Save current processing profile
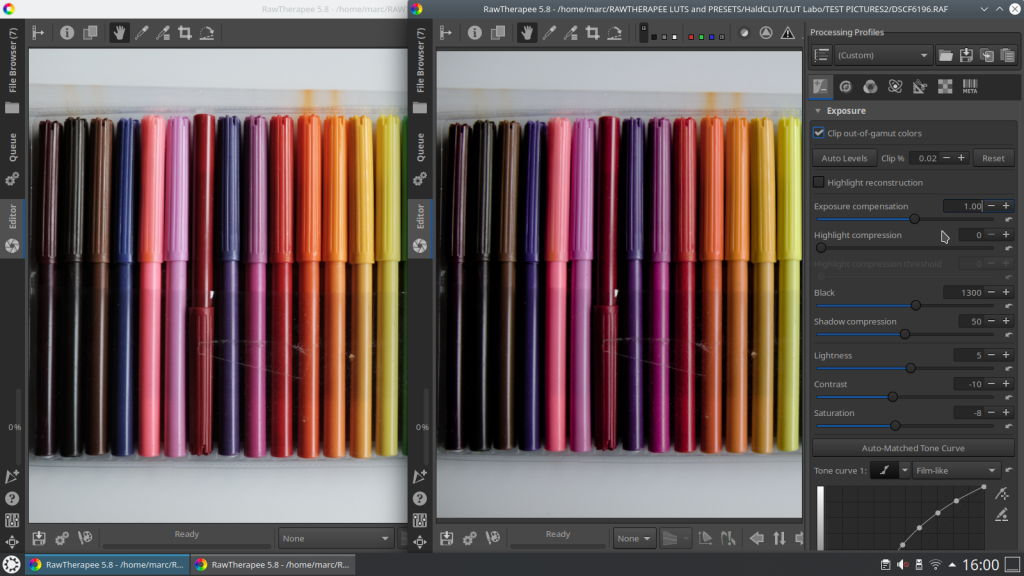The height and width of the screenshot is (576, 1024). pyautogui.click(x=966, y=56)
